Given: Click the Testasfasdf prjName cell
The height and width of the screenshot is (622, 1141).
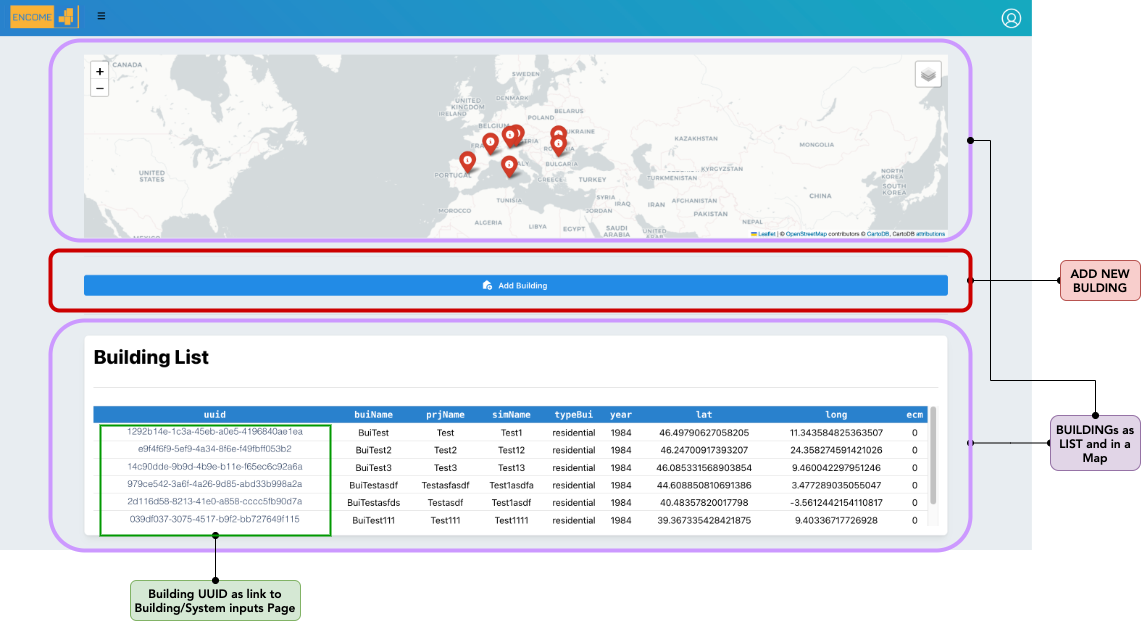Looking at the screenshot, I should [445, 485].
